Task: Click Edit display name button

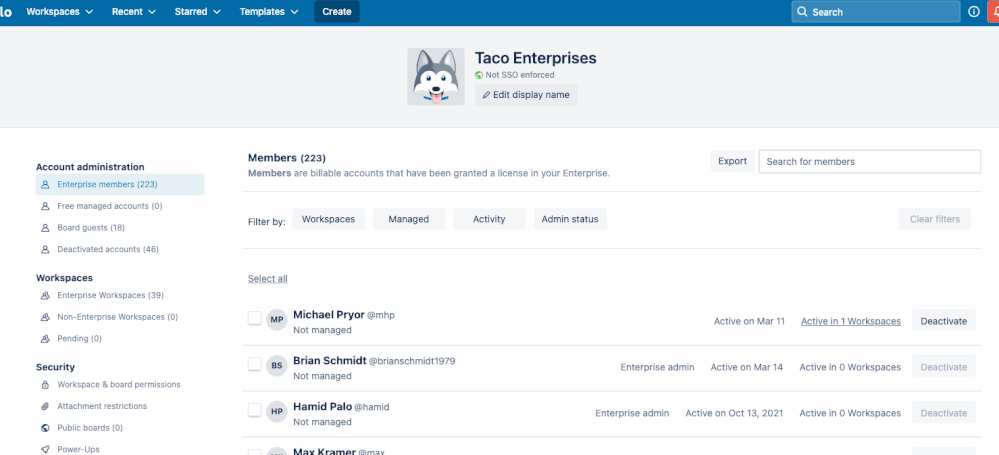Action: tap(526, 95)
